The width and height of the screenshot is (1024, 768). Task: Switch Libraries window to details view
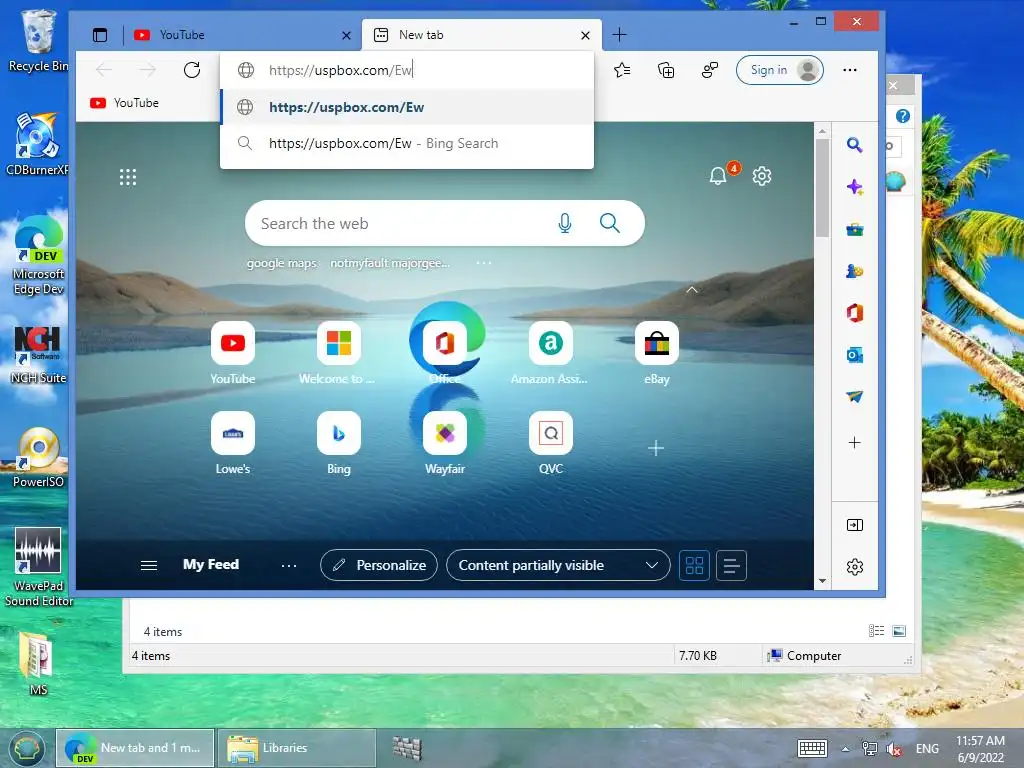pos(876,631)
